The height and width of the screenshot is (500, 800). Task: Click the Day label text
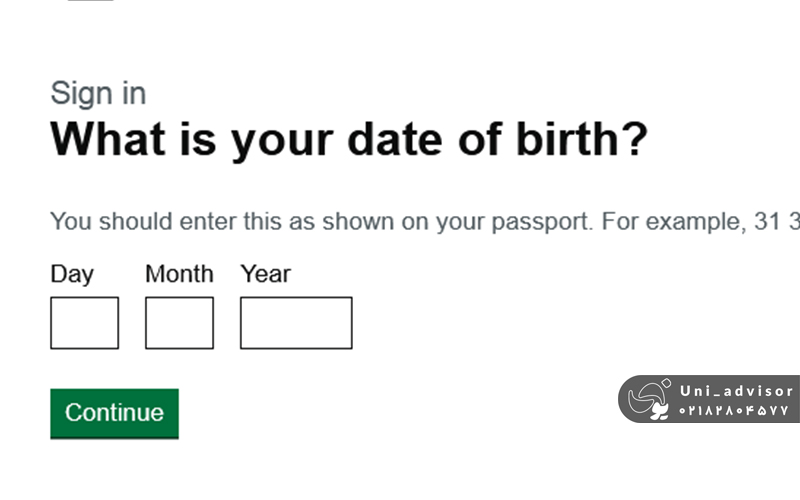pyautogui.click(x=72, y=274)
